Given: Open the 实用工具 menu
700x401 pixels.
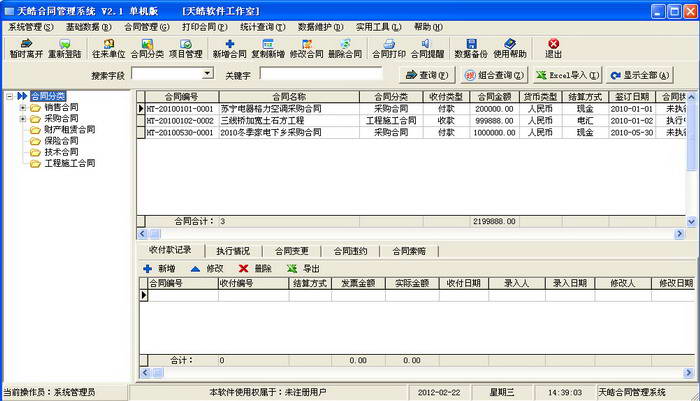Looking at the screenshot, I should tap(379, 27).
